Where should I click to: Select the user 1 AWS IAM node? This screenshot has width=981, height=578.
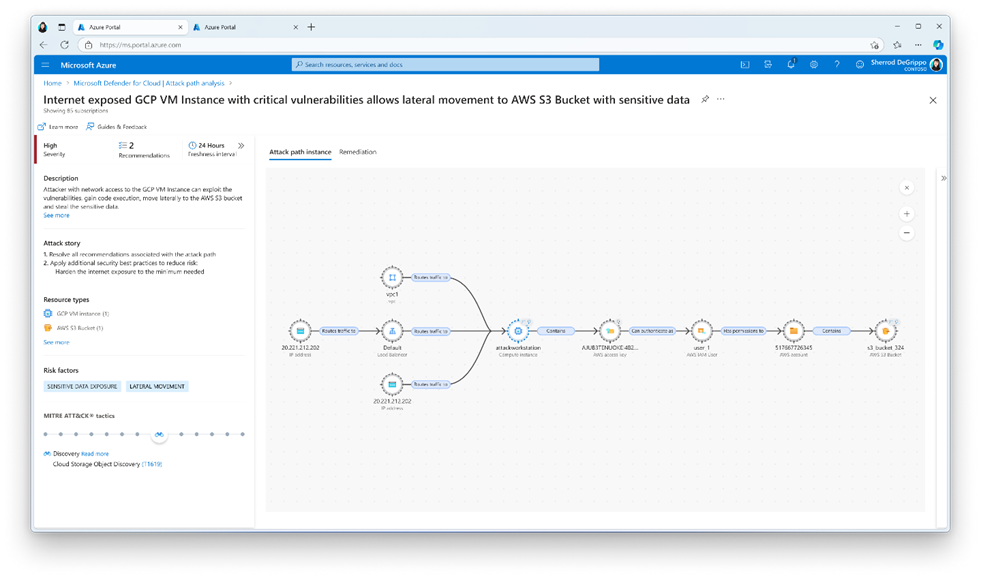(701, 331)
